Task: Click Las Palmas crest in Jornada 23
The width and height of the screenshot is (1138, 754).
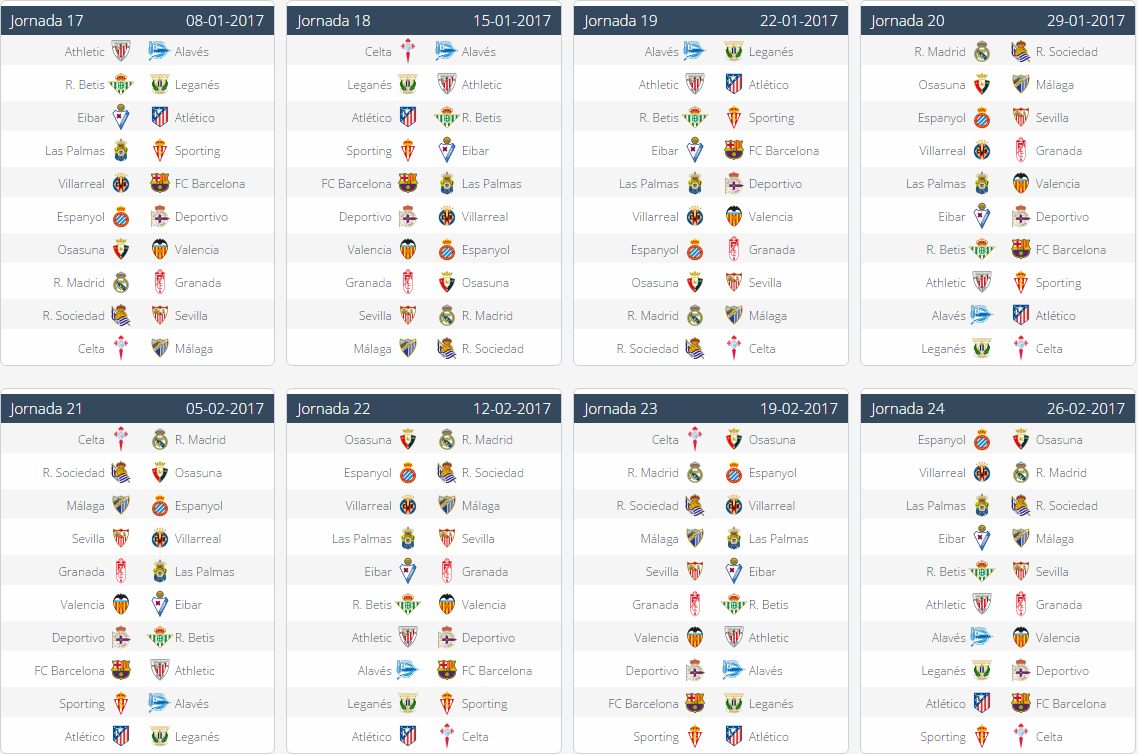Action: [734, 538]
